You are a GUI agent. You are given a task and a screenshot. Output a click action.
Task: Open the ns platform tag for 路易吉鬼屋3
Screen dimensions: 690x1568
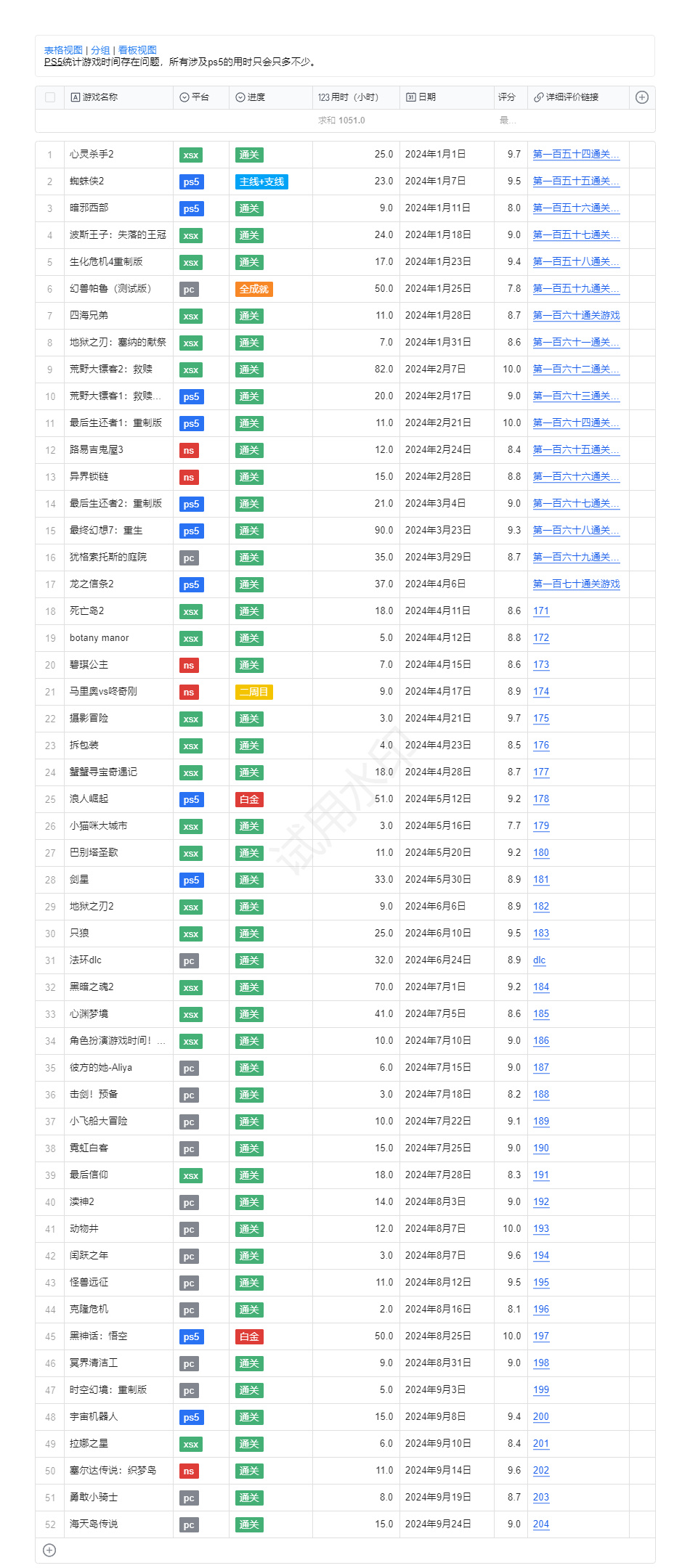pyautogui.click(x=189, y=450)
